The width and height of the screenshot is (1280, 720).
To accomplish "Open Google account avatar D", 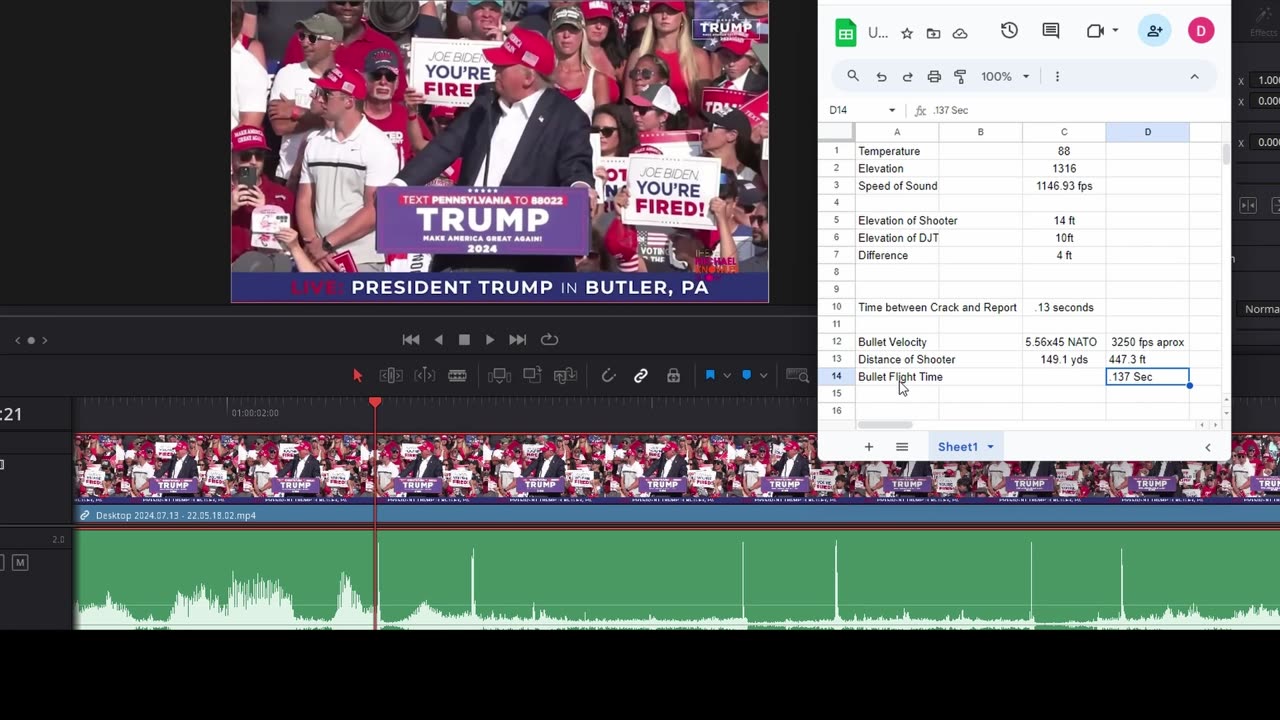I will click(x=1201, y=31).
